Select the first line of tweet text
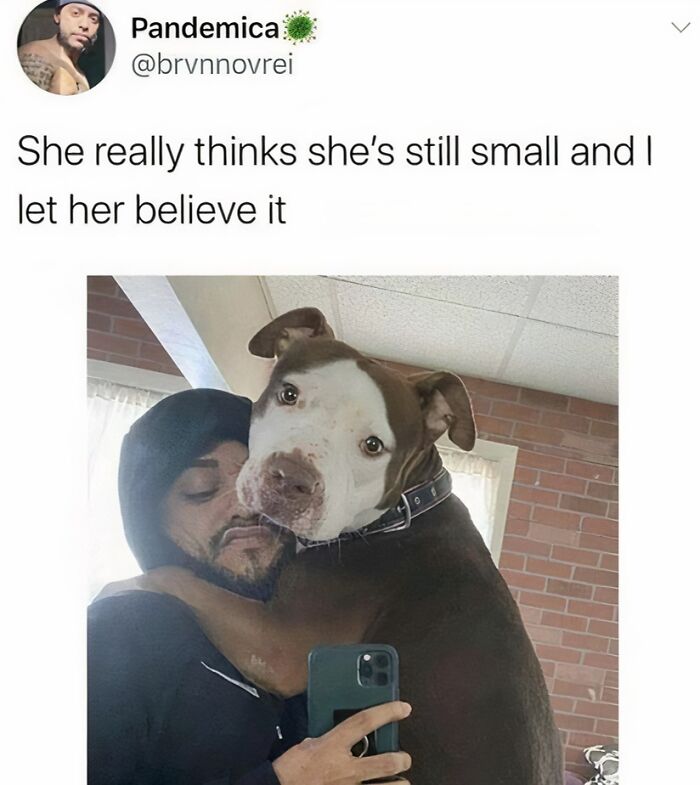Viewport: 700px width, 785px height. [x=335, y=152]
